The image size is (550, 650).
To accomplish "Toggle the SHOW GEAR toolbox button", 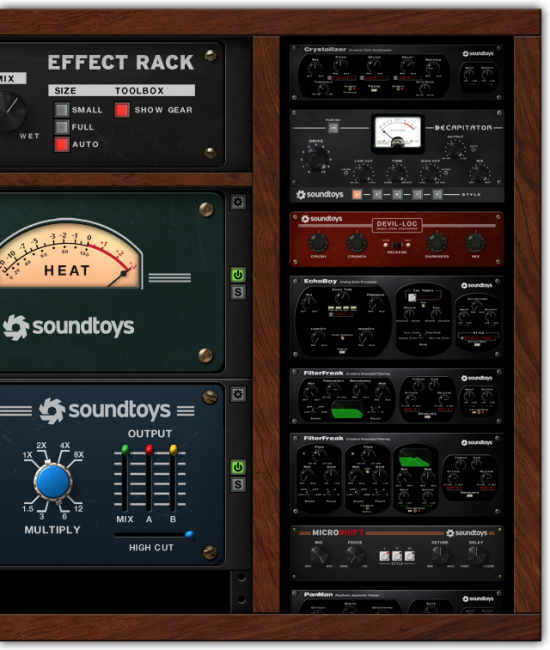I will [122, 110].
